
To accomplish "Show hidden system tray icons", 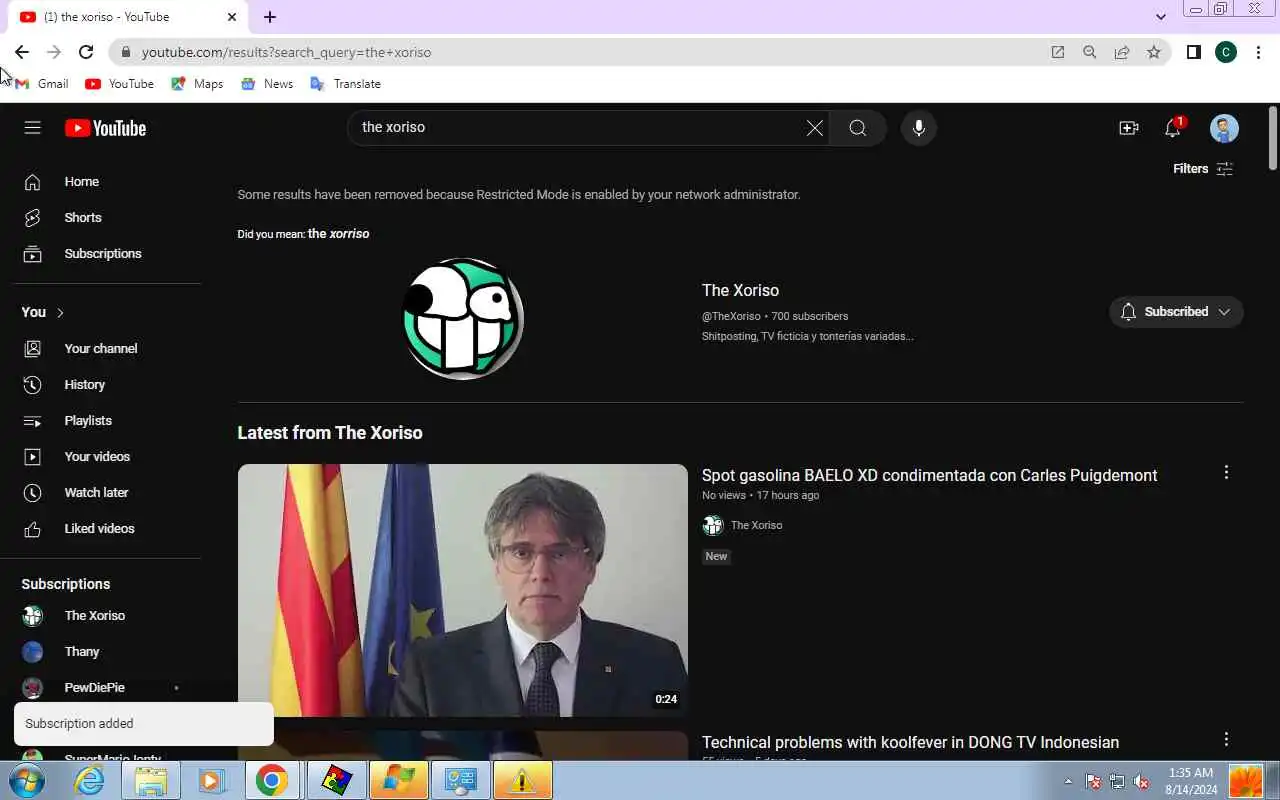I will [1068, 782].
